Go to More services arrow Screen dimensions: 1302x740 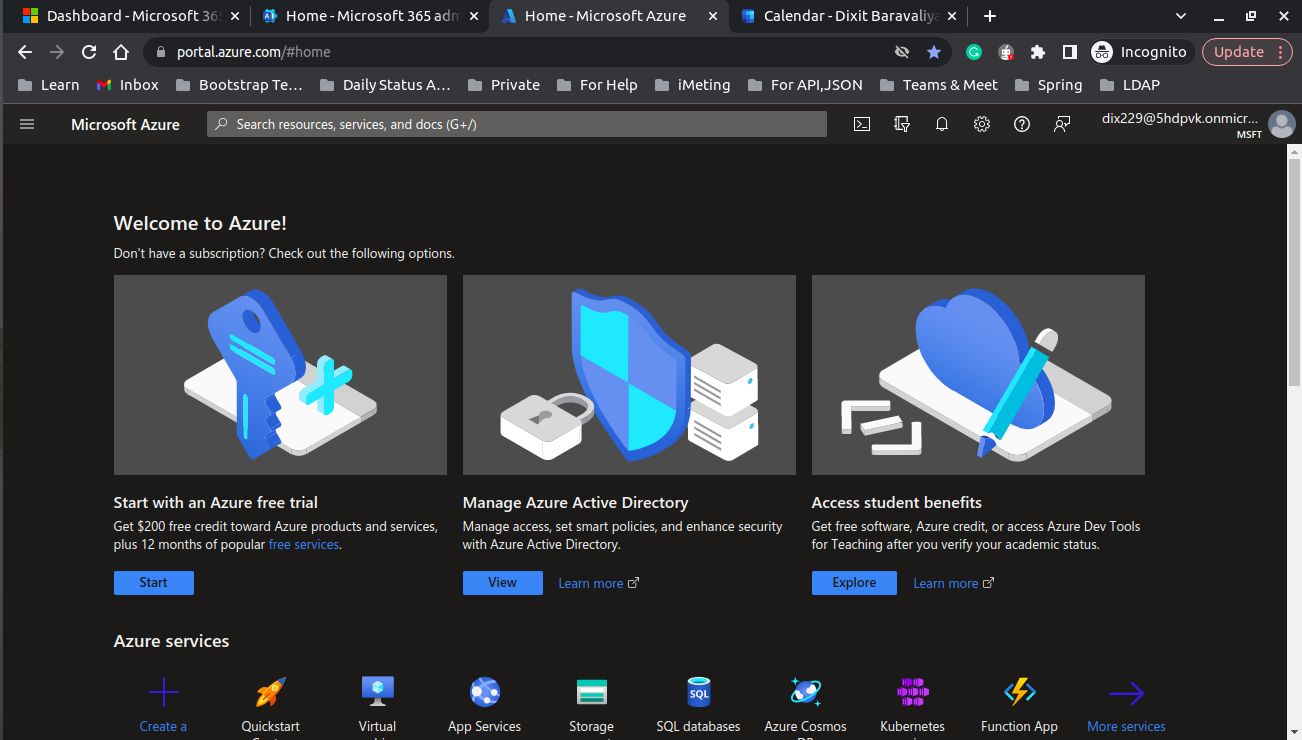(1126, 692)
